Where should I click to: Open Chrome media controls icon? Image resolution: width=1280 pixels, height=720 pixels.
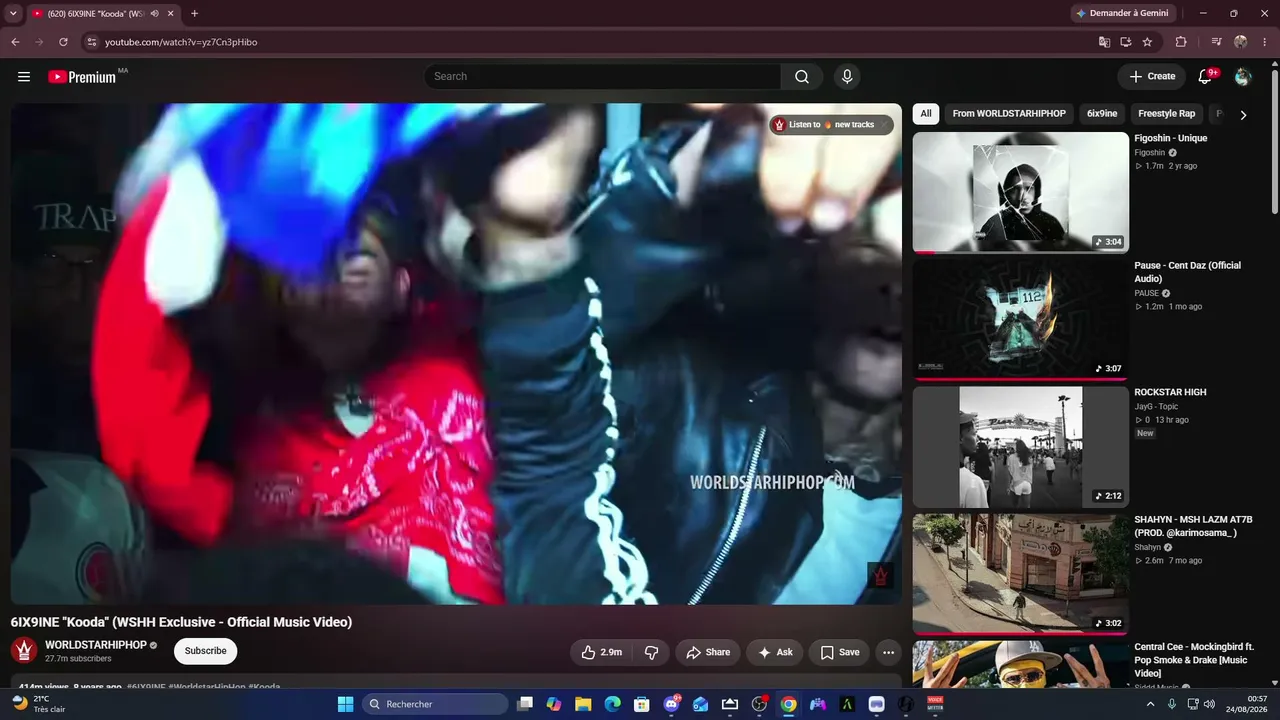(x=1216, y=42)
